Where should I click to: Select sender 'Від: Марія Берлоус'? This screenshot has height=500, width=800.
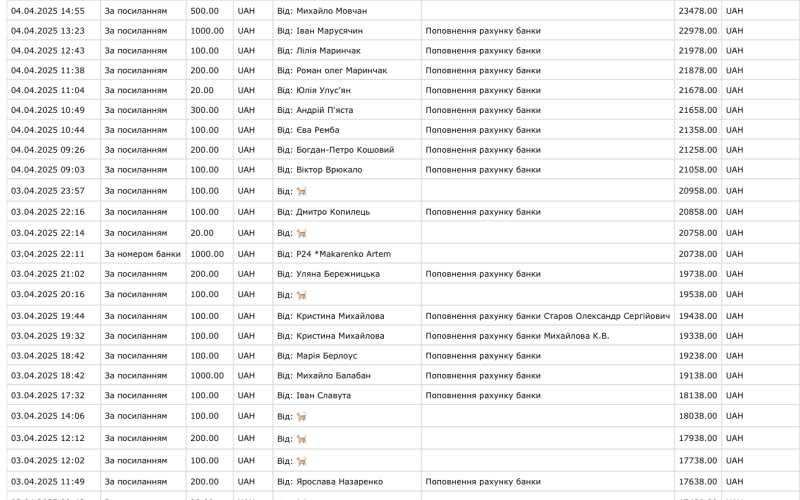317,356
